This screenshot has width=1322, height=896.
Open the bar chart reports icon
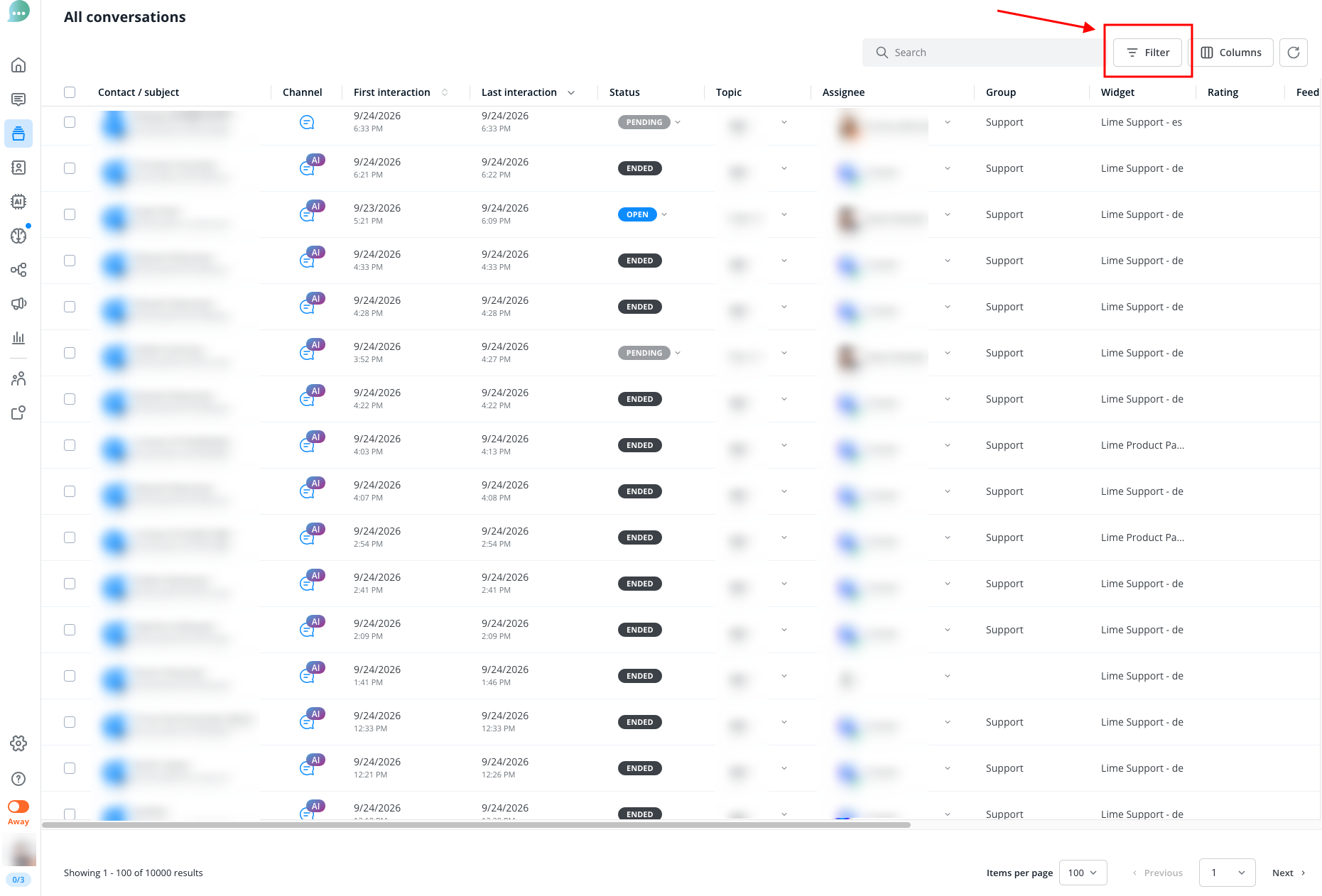(x=18, y=338)
